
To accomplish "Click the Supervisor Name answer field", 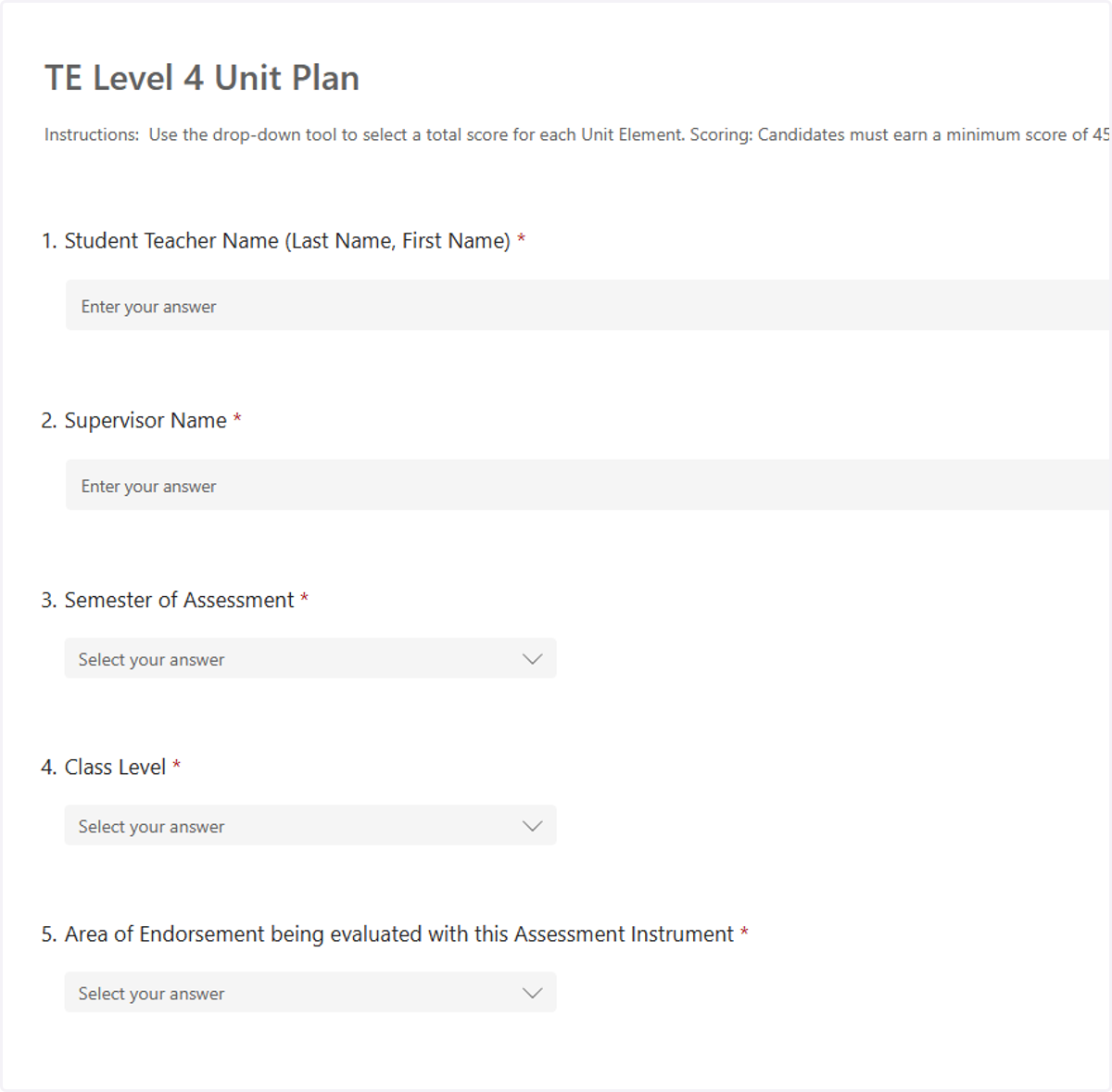I will 588,485.
